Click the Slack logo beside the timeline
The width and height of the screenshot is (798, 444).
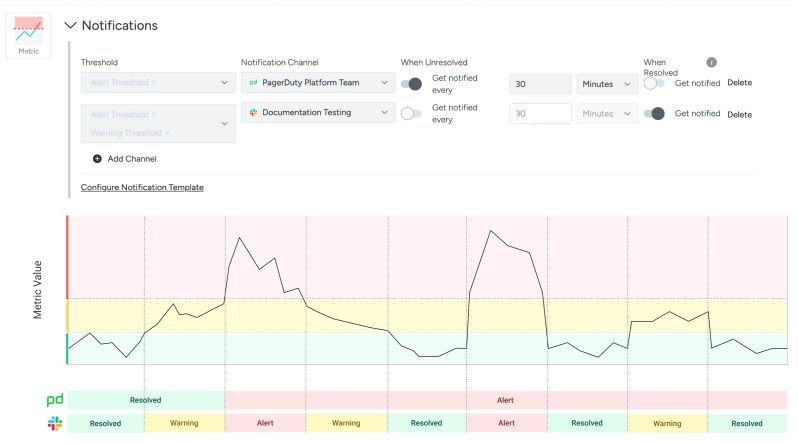(55, 424)
